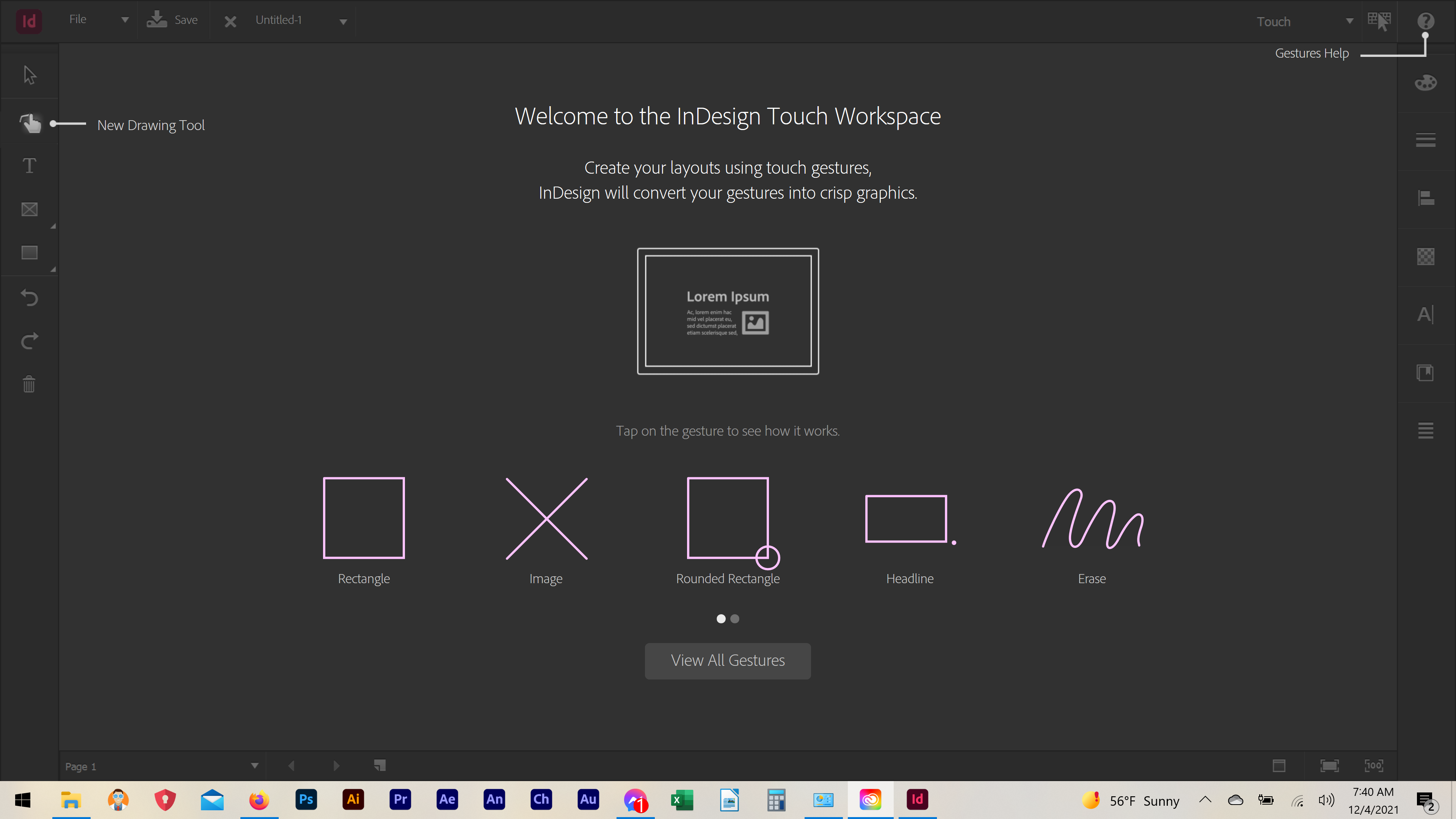Select the Image frame tool
Screen dimensions: 1456x819
[x=29, y=209]
